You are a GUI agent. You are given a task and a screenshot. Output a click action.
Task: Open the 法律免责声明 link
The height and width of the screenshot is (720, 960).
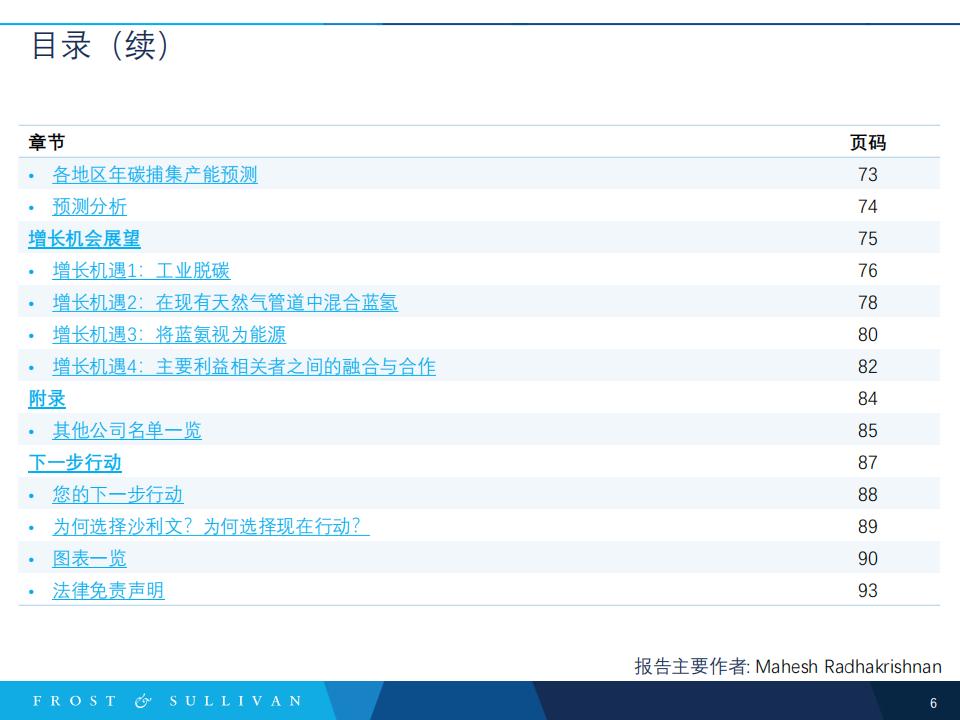[108, 590]
